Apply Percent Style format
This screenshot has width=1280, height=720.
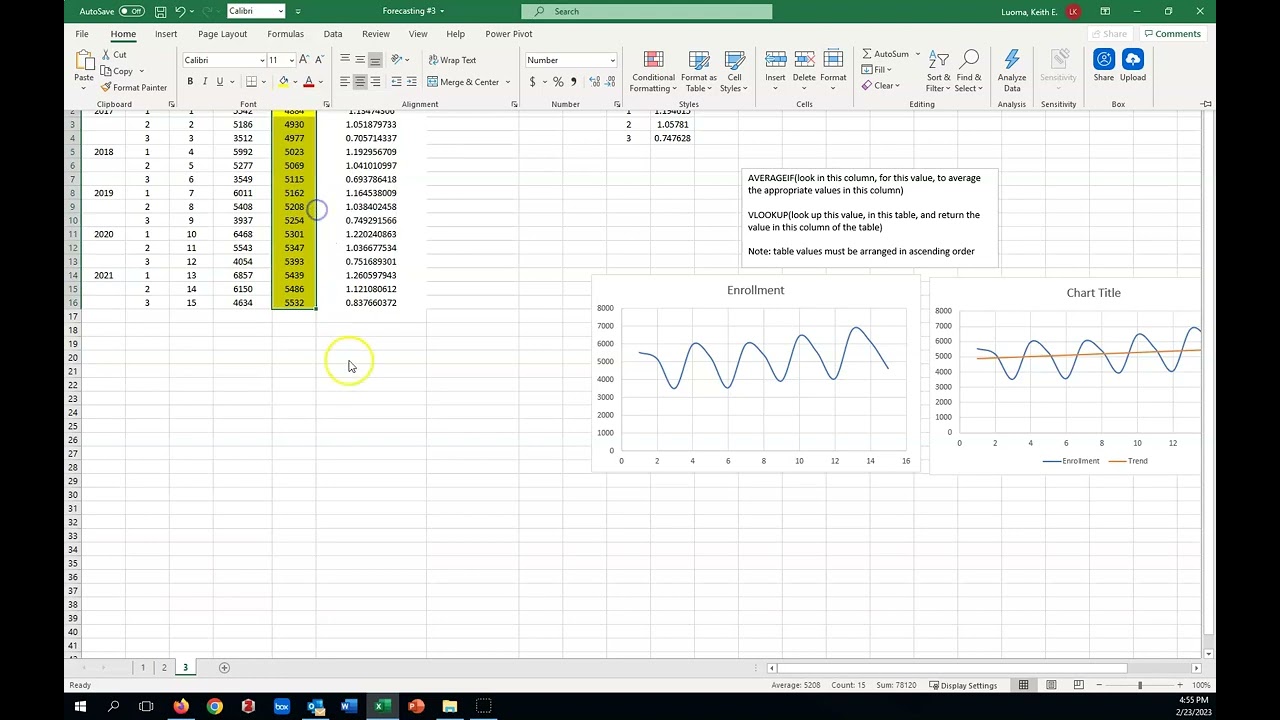pos(558,82)
